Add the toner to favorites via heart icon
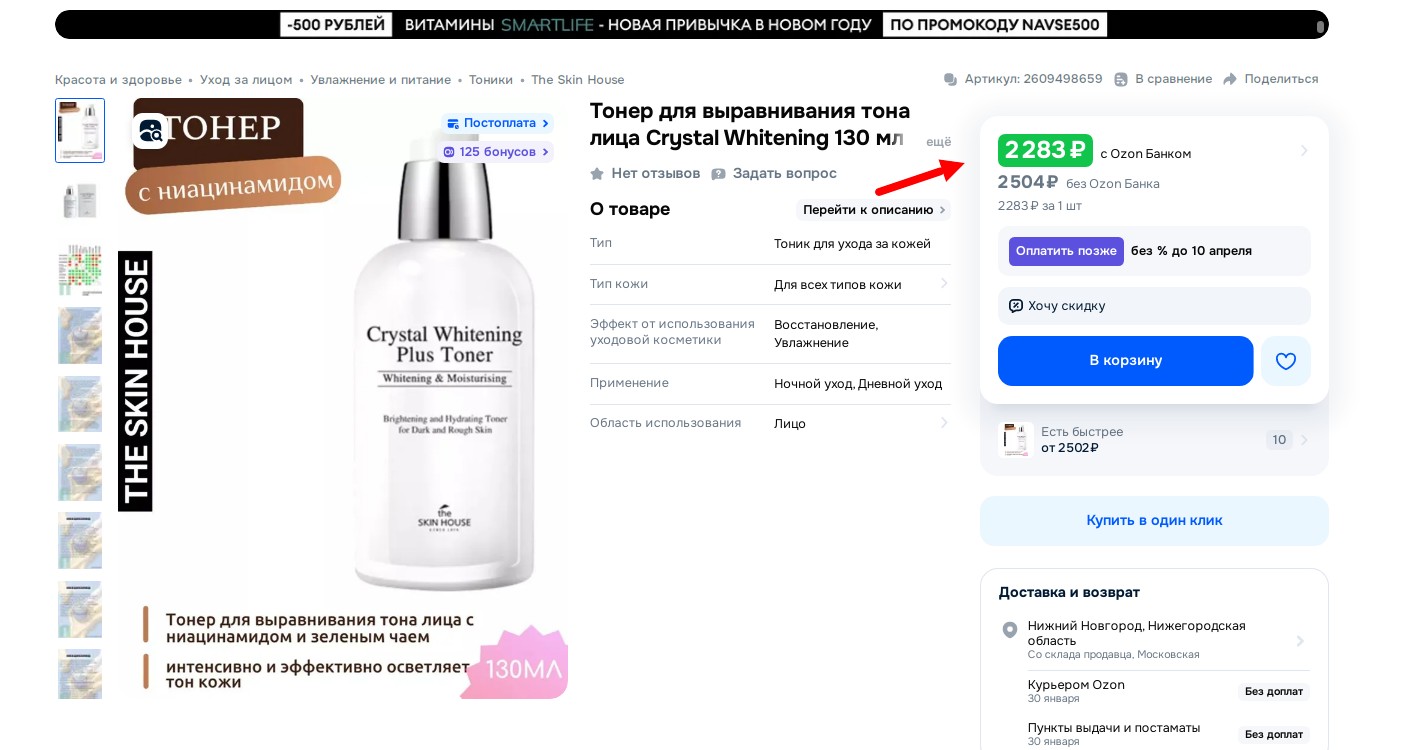The width and height of the screenshot is (1415, 750). click(x=1286, y=361)
